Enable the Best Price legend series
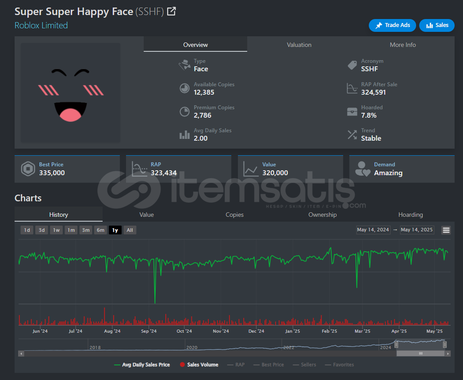 [x=269, y=365]
